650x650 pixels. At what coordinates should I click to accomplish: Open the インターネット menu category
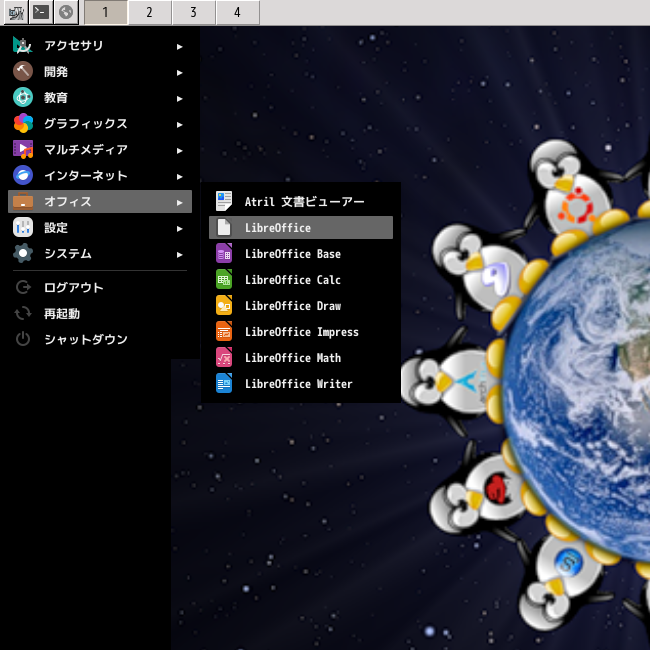(x=85, y=176)
